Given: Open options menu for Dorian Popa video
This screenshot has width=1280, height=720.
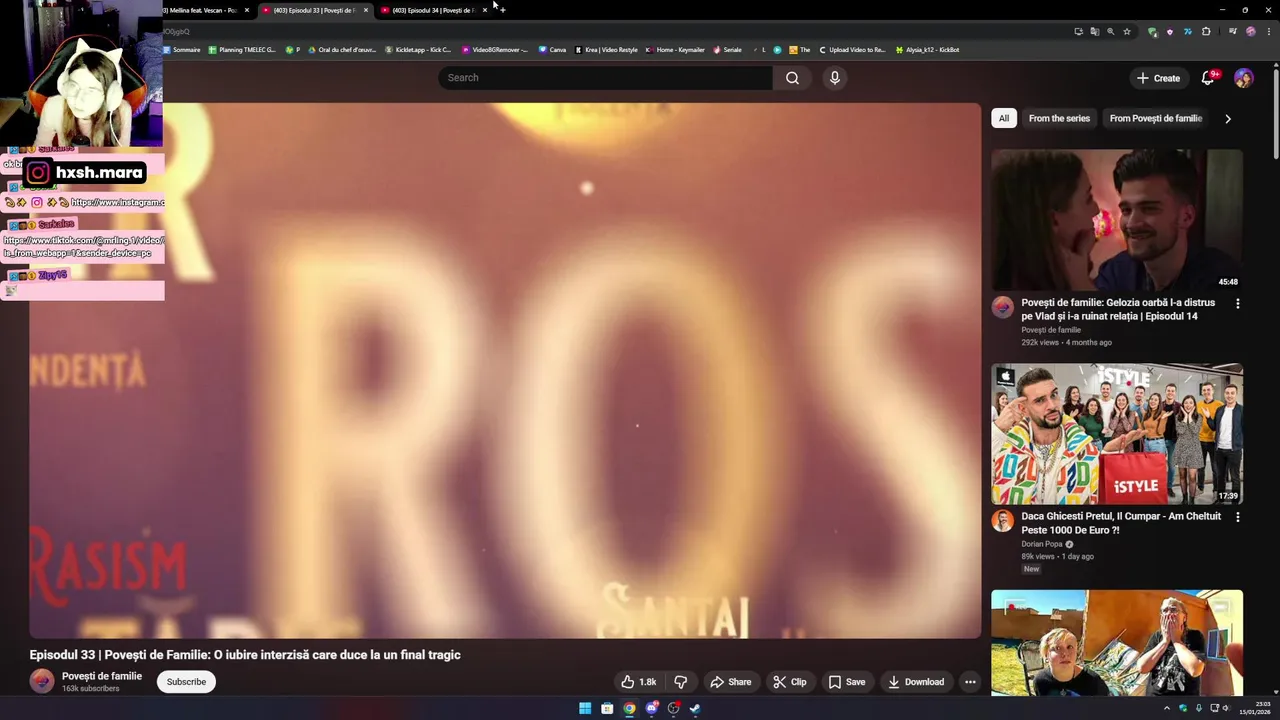Looking at the screenshot, I should (x=1237, y=518).
